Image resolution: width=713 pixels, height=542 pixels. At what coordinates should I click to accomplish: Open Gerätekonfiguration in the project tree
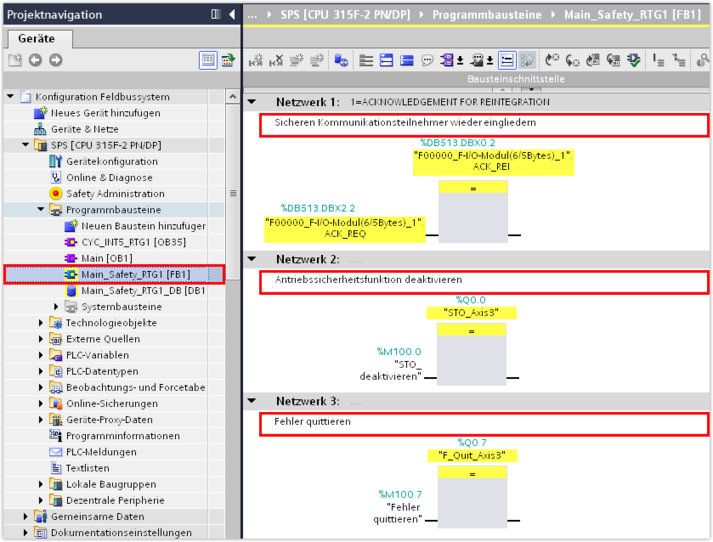point(111,161)
